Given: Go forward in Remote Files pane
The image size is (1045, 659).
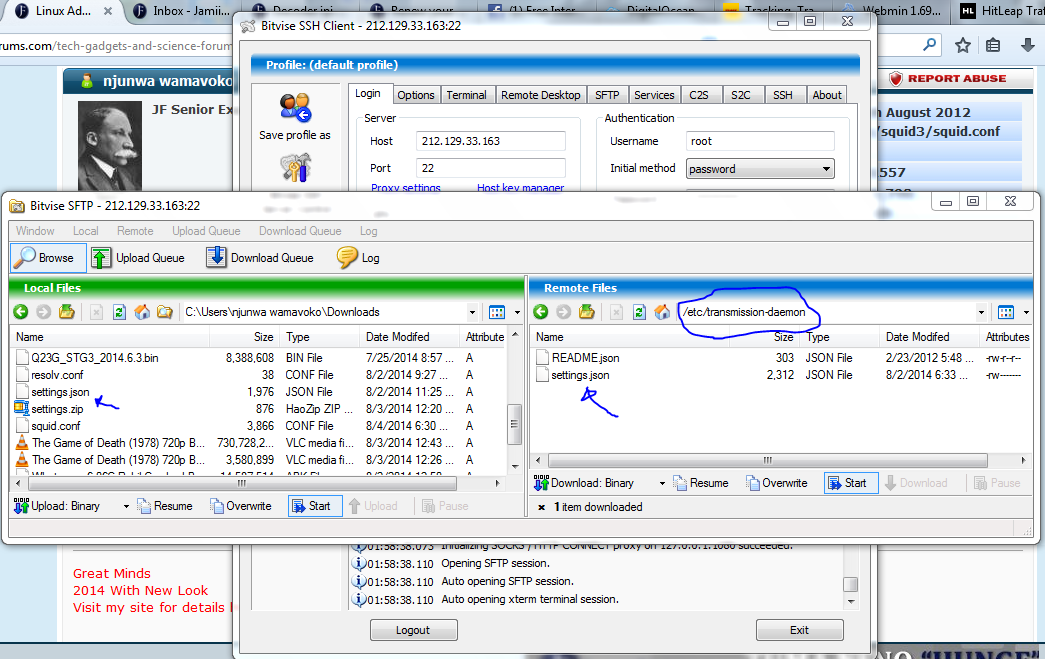Looking at the screenshot, I should click(x=563, y=312).
